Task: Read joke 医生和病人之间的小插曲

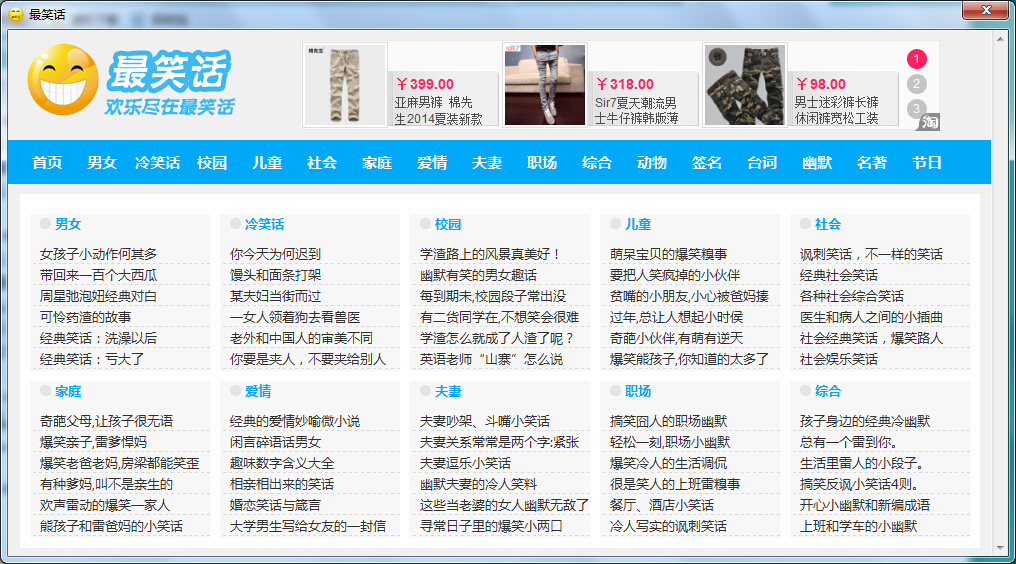Action: click(872, 317)
